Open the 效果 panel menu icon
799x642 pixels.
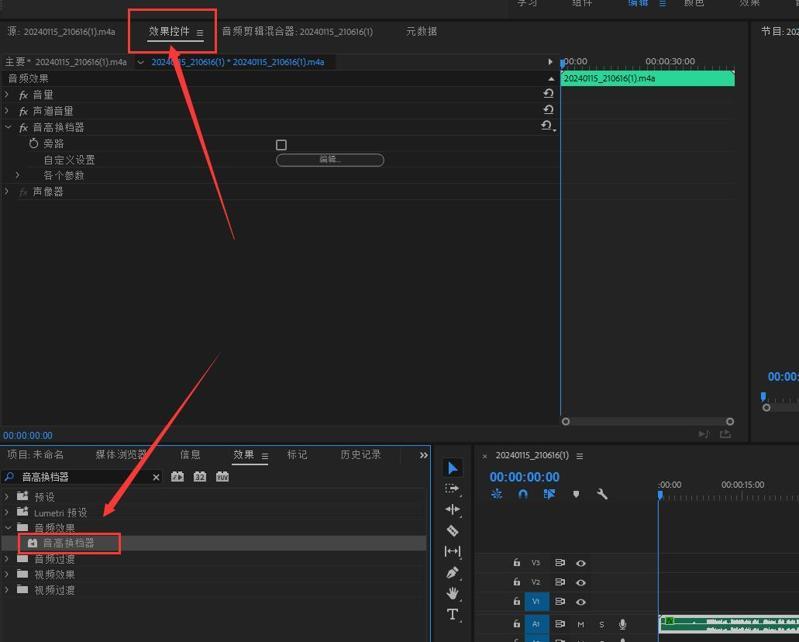[x=265, y=456]
